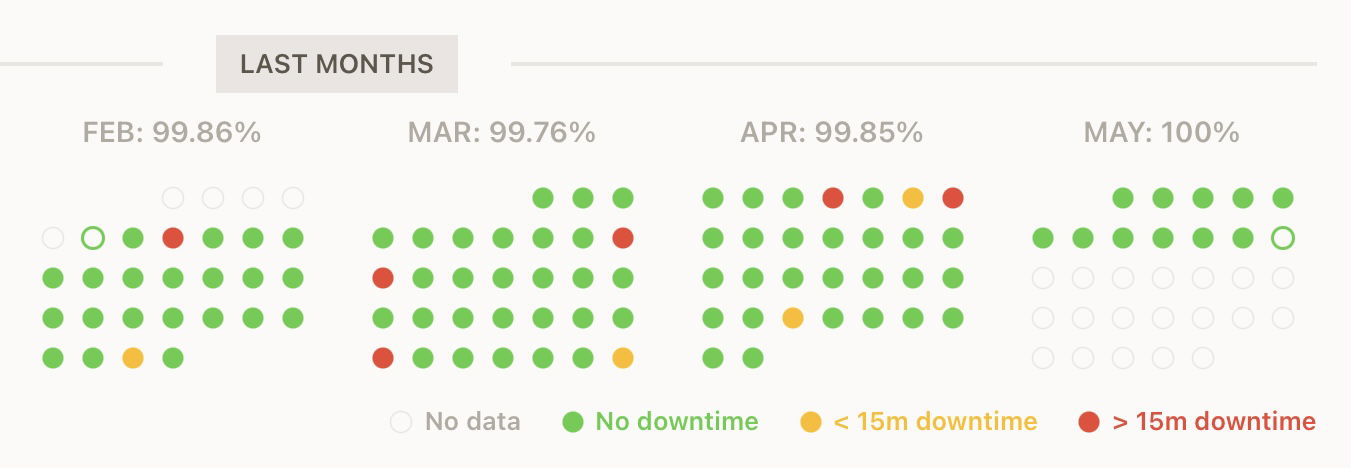
Task: Click the FEB: 99.86% uptime heading
Action: pos(172,132)
